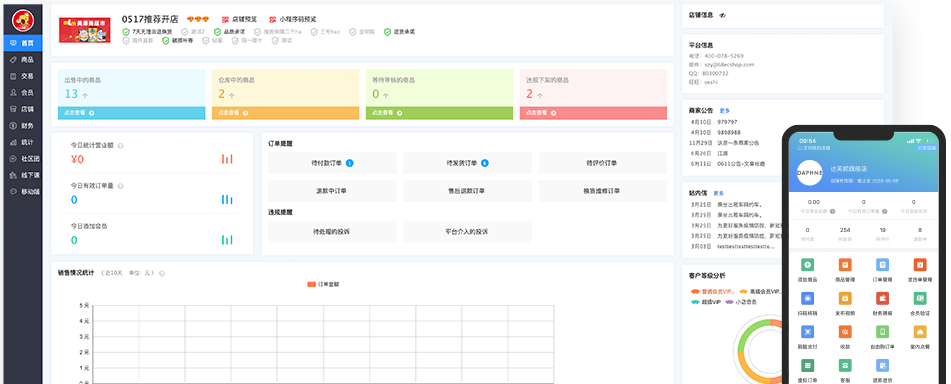The width and height of the screenshot is (951, 384).
Task: Click 点击查看 under 出售中的商品
Action: click(x=132, y=113)
